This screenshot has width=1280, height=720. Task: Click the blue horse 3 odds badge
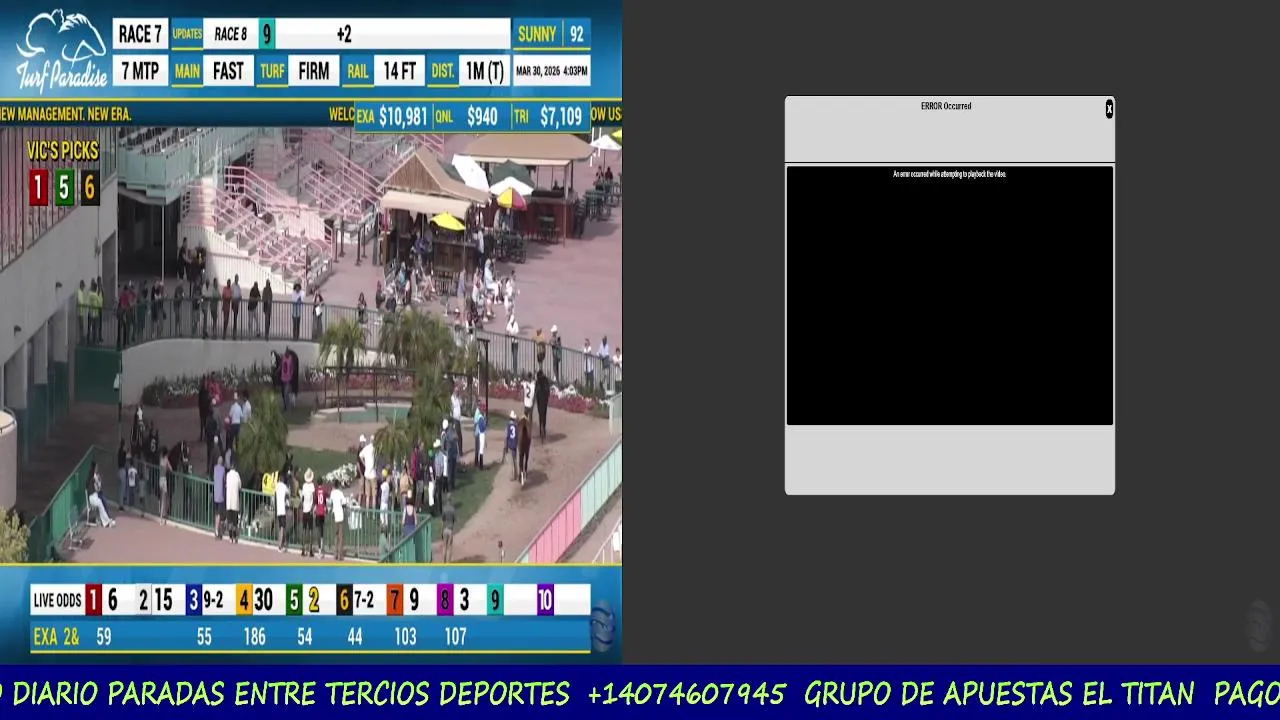(x=193, y=600)
